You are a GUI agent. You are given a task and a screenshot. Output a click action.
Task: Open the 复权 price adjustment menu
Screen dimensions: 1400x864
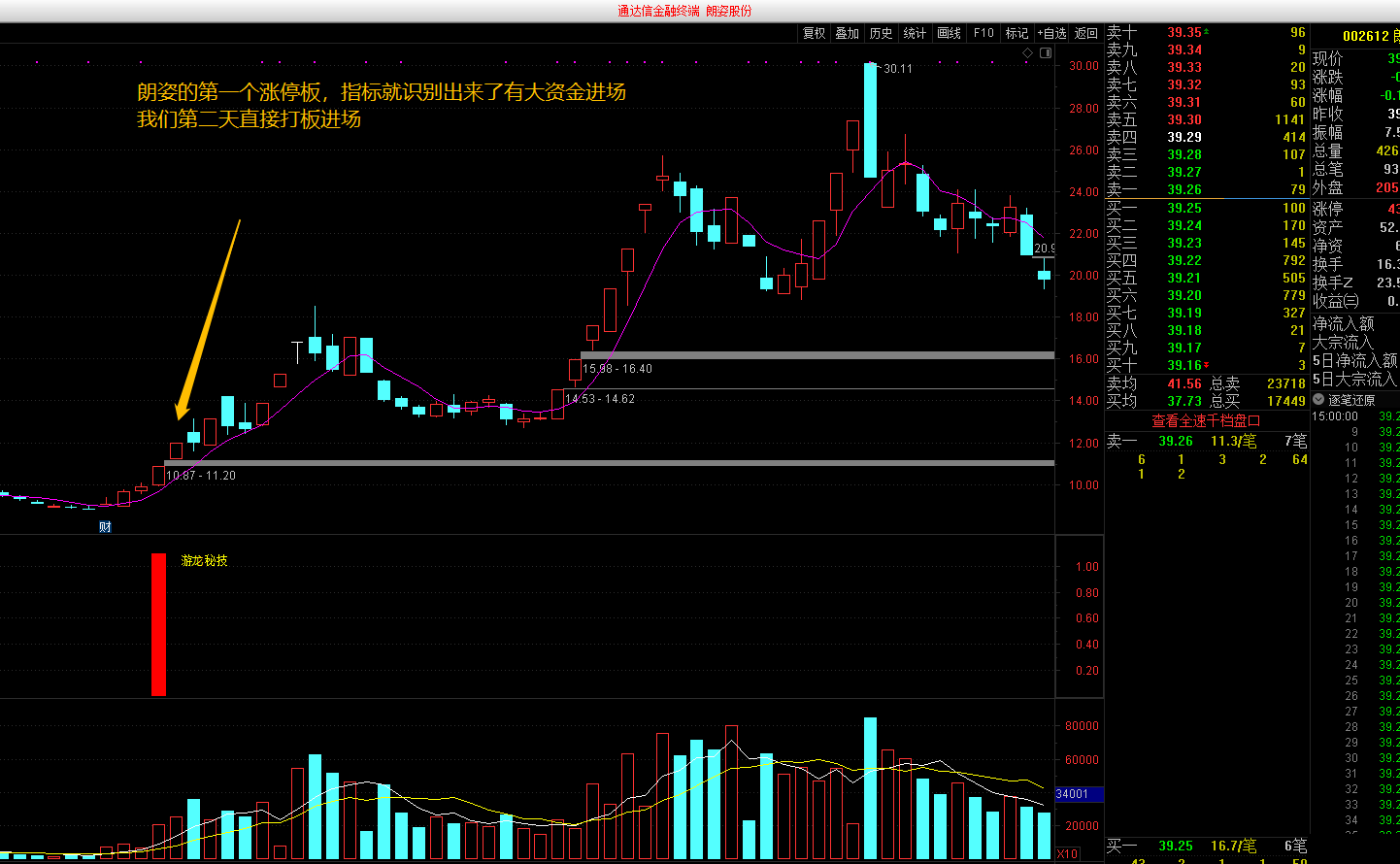pyautogui.click(x=814, y=33)
